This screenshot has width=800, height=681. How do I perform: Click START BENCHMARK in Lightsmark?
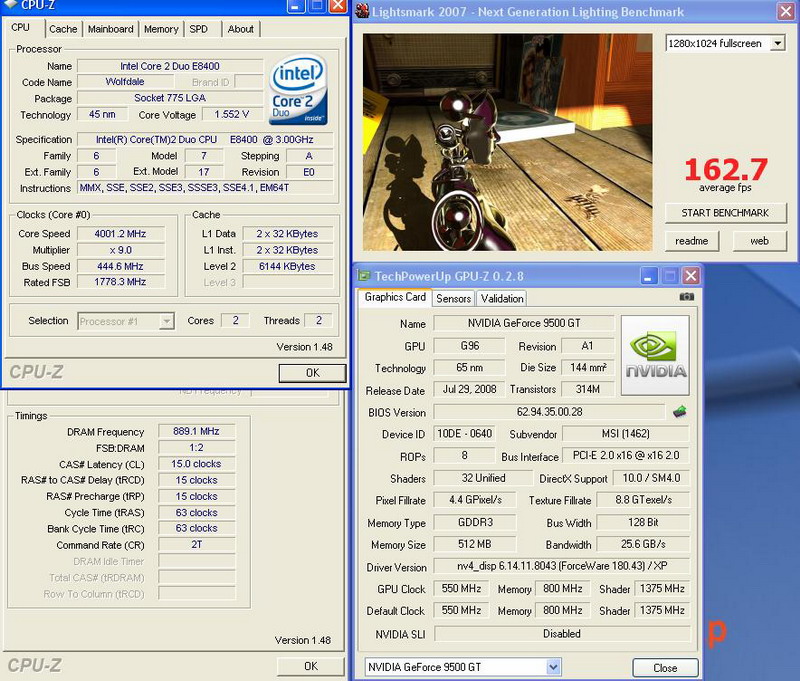726,213
